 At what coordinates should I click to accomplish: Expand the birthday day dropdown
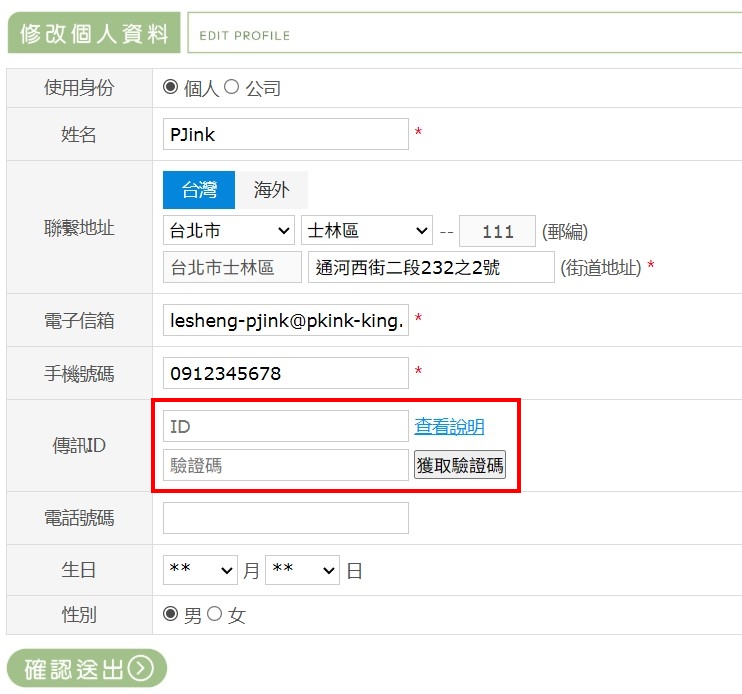tap(302, 570)
